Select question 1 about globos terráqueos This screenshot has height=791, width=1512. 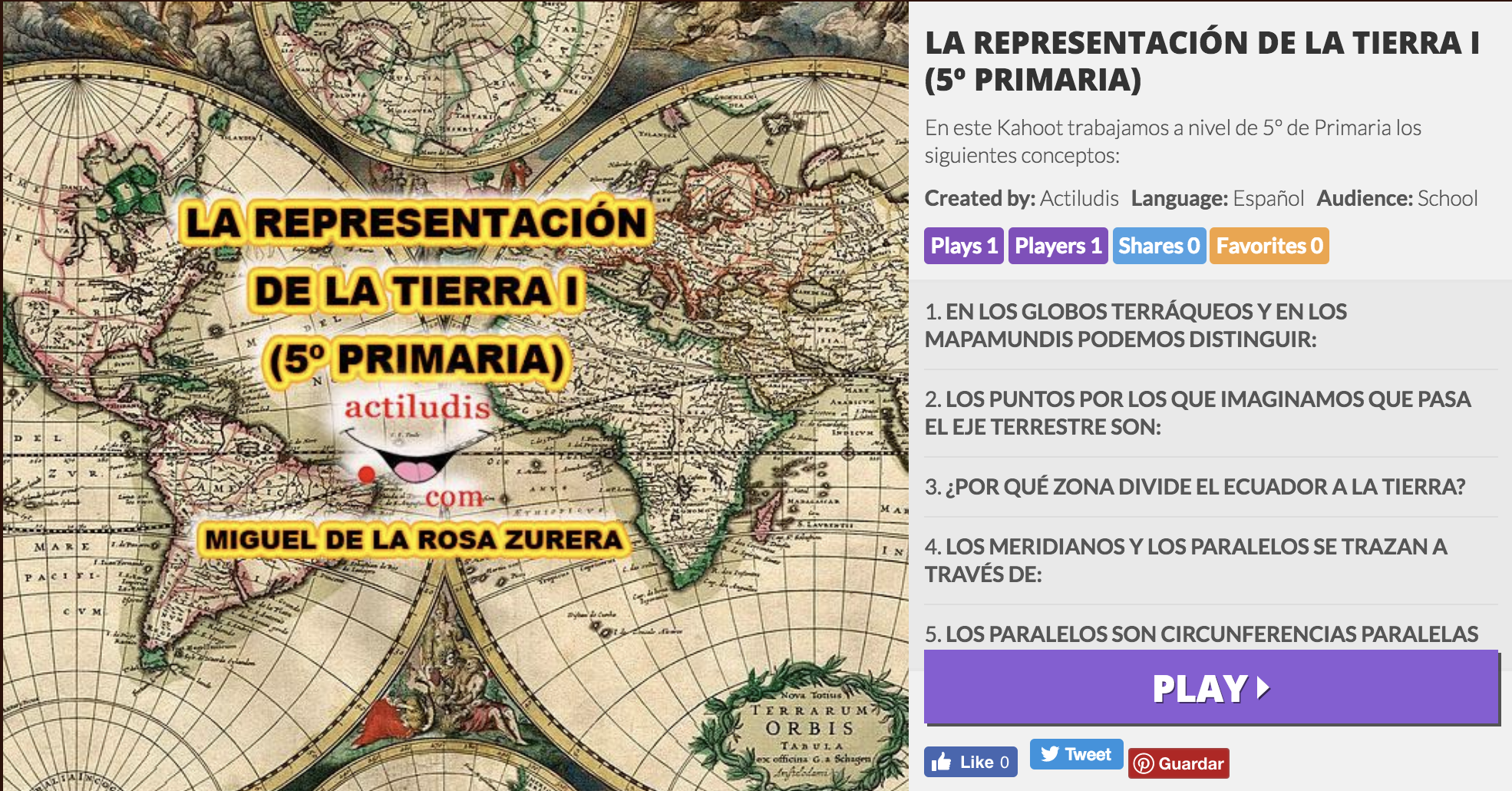[x=1135, y=326]
